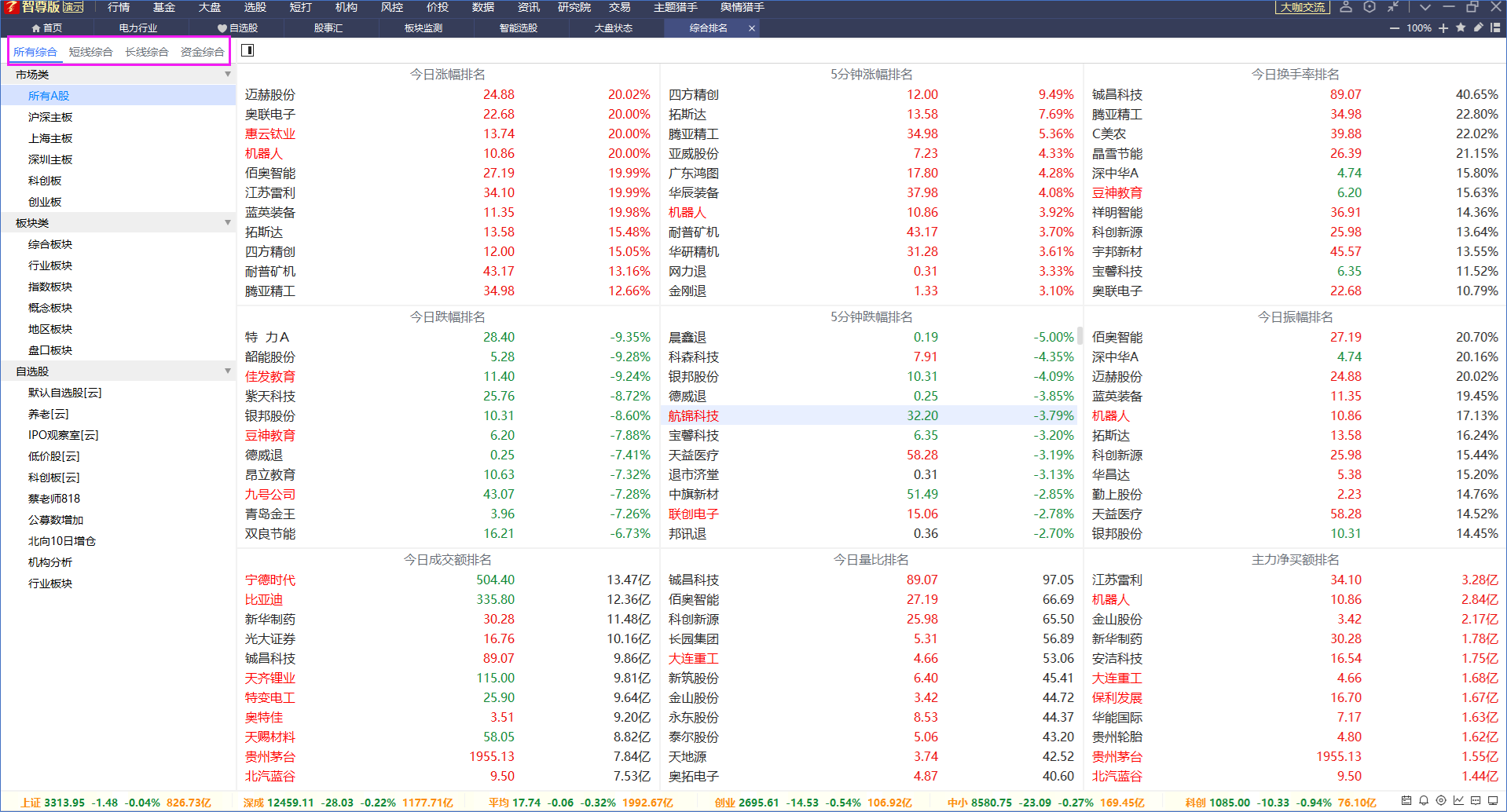Open the line chart icon in status bar

coord(1458,801)
